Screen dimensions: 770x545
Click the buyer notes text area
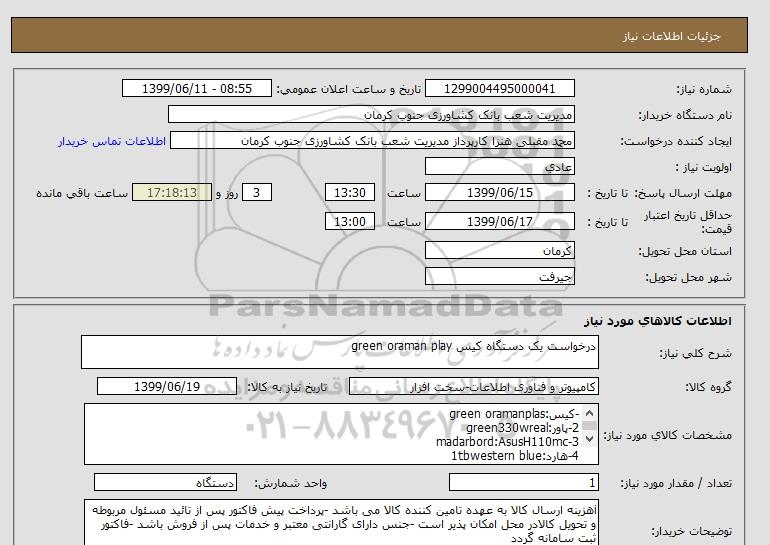coord(341,523)
